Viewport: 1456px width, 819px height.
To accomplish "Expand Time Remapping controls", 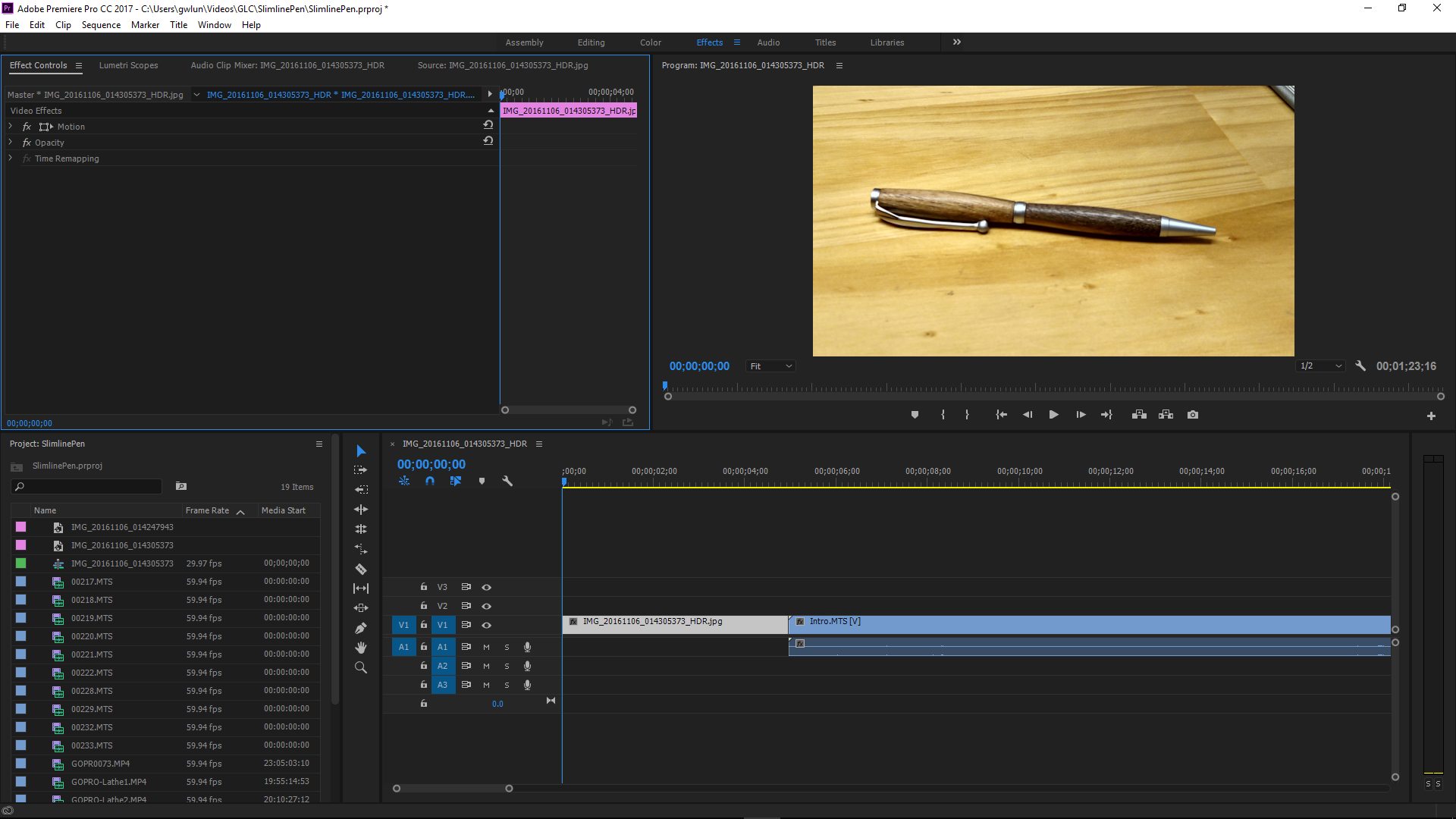I will (x=10, y=158).
